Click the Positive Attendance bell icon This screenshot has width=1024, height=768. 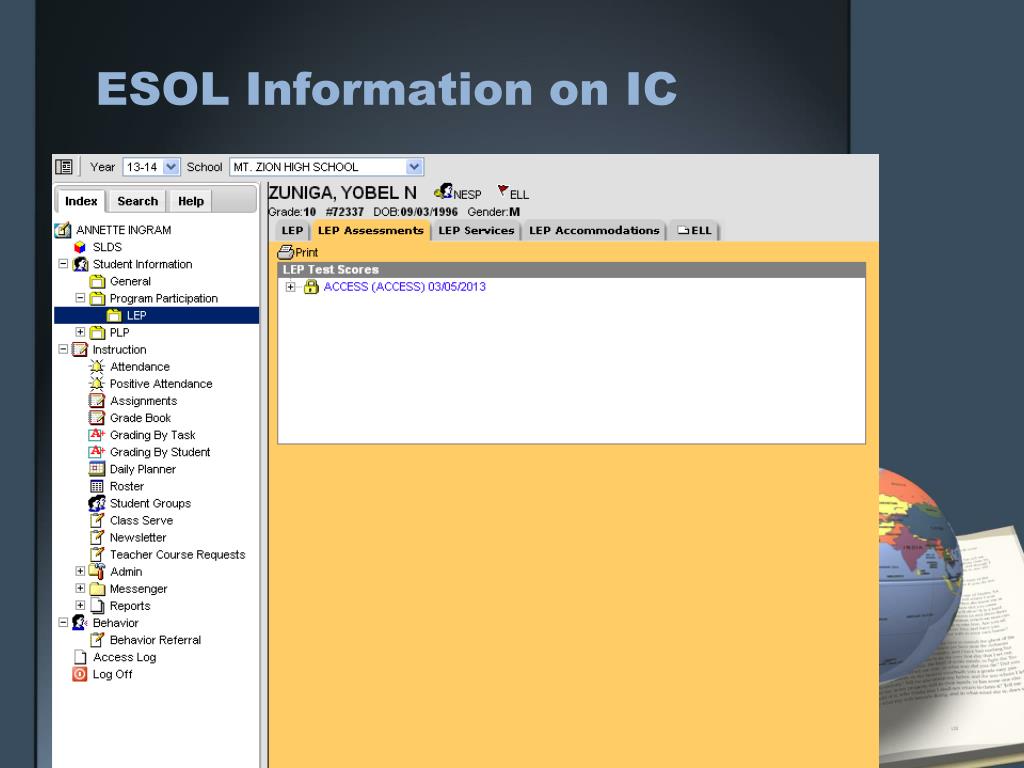point(97,383)
